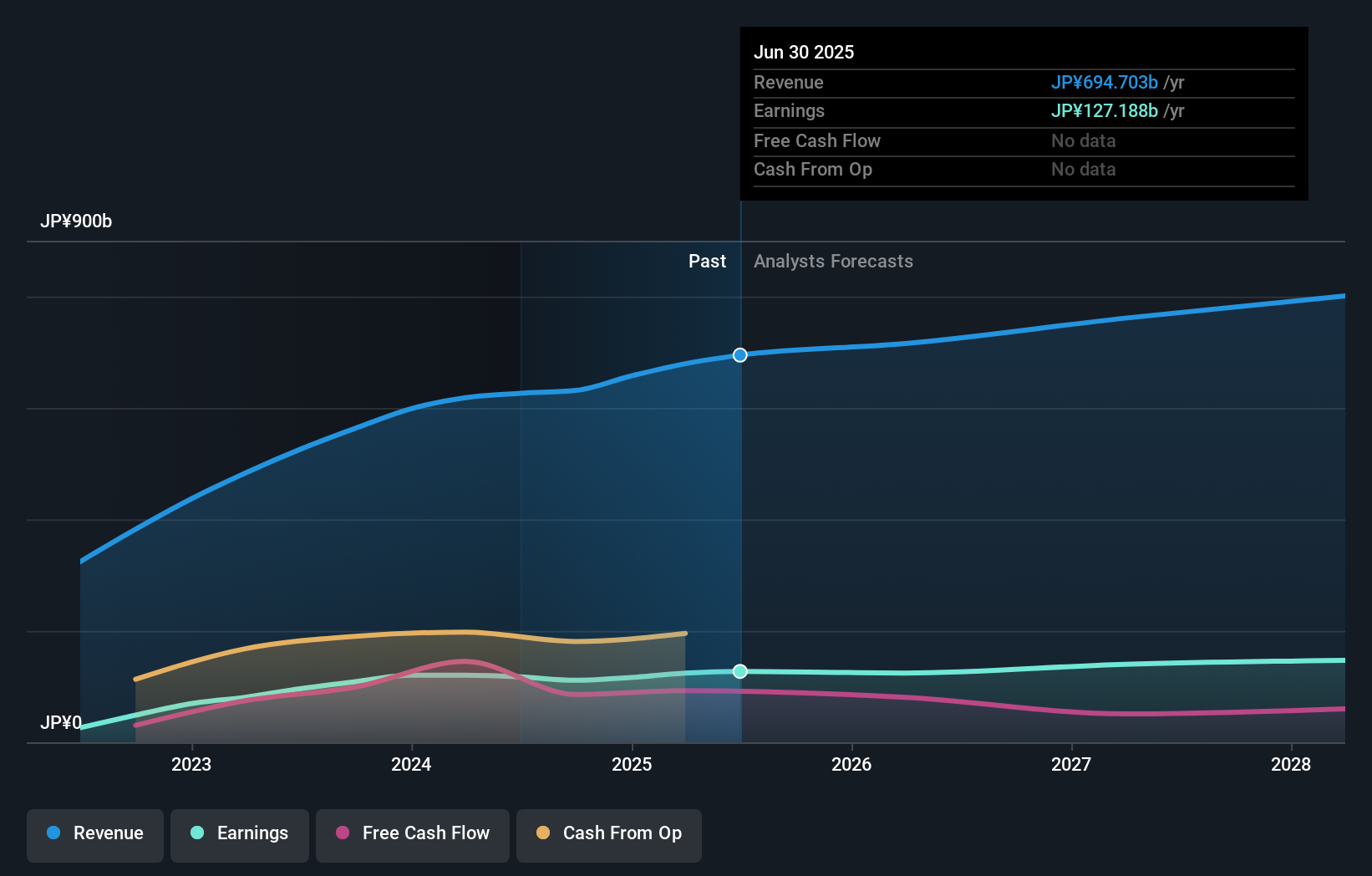1372x876 pixels.
Task: Select the Revenue data point marker on chart
Action: tap(739, 355)
